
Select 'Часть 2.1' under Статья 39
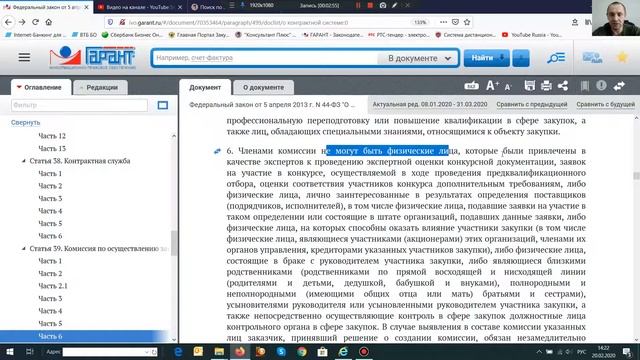pos(53,286)
